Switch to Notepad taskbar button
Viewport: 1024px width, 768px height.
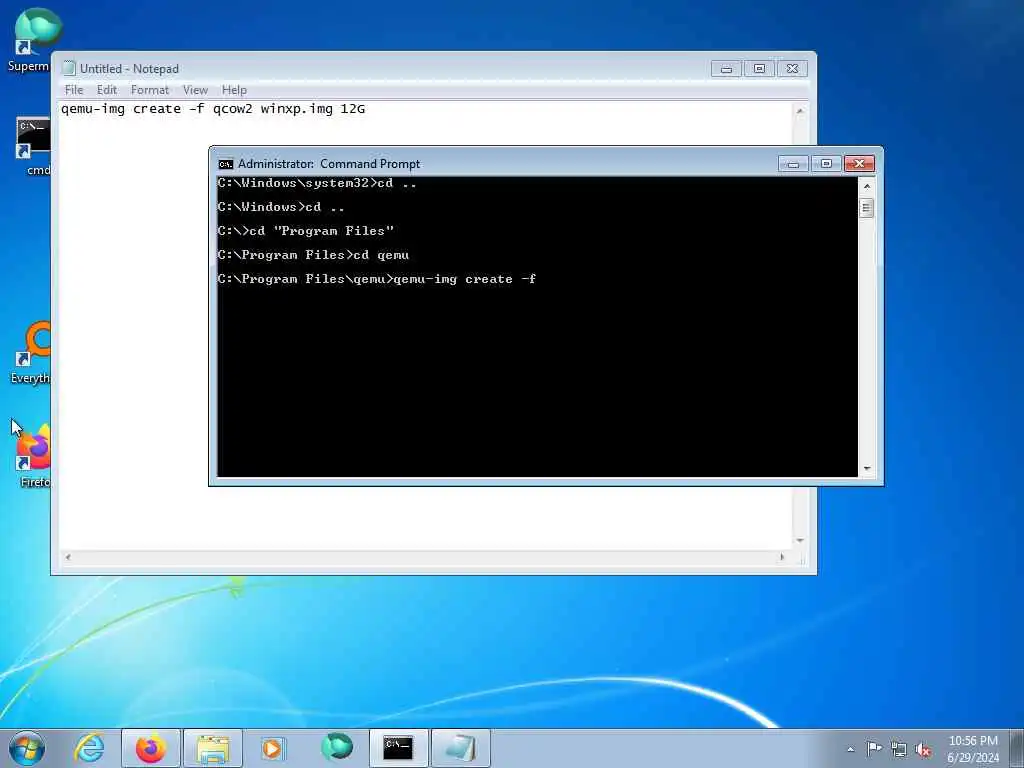pyautogui.click(x=460, y=748)
